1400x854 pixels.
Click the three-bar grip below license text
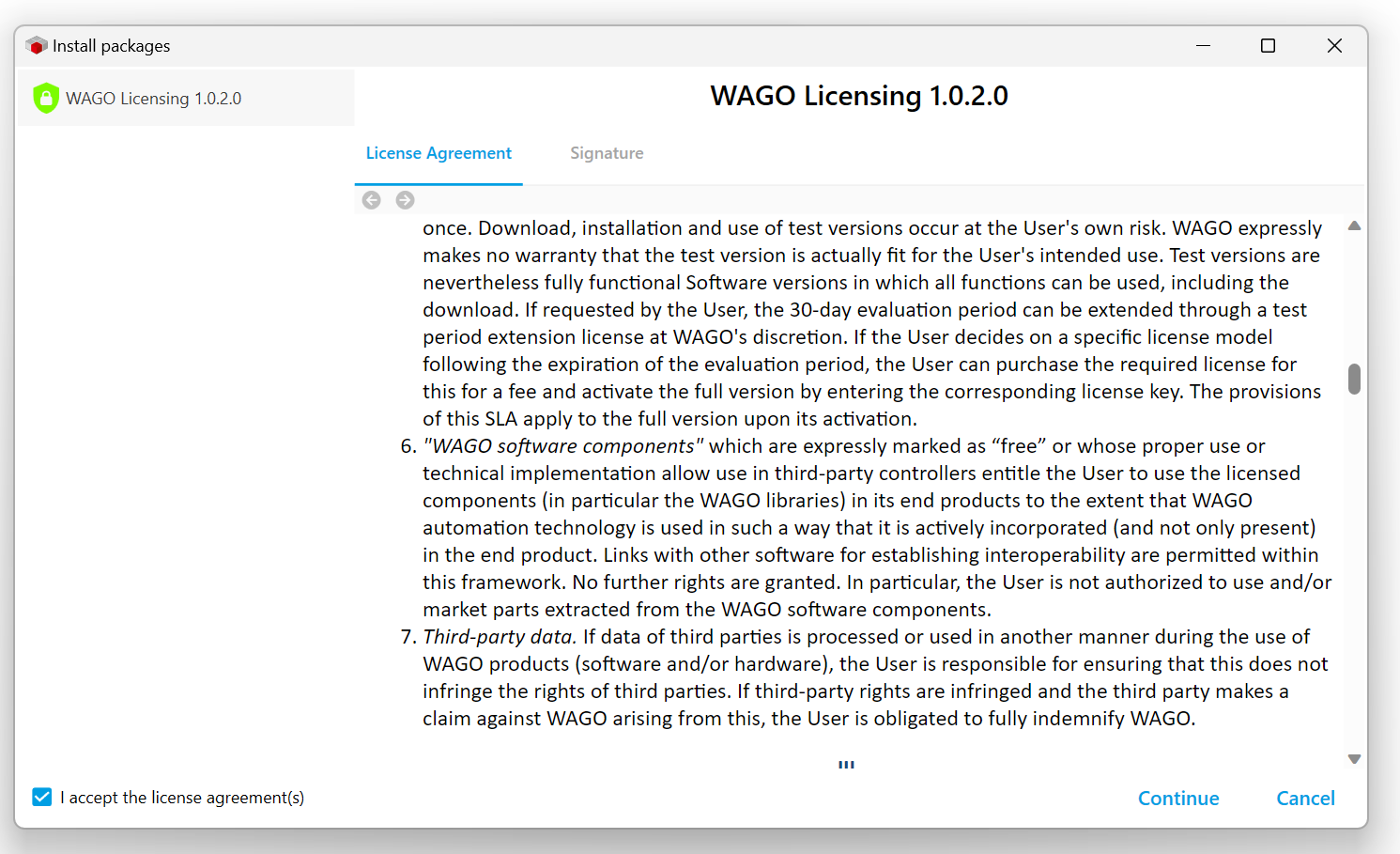click(x=847, y=765)
